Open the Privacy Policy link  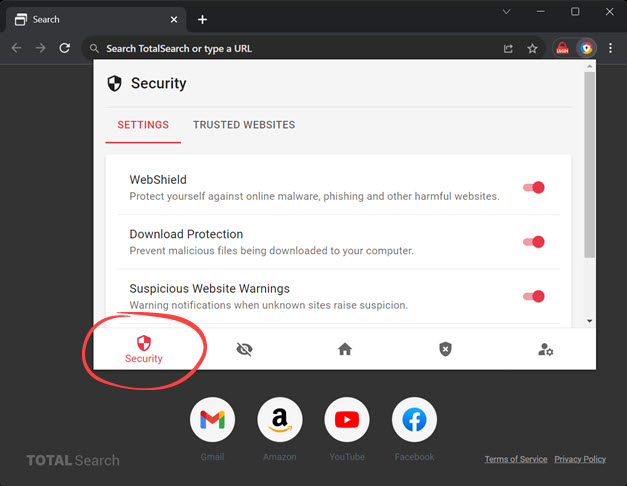pos(580,459)
